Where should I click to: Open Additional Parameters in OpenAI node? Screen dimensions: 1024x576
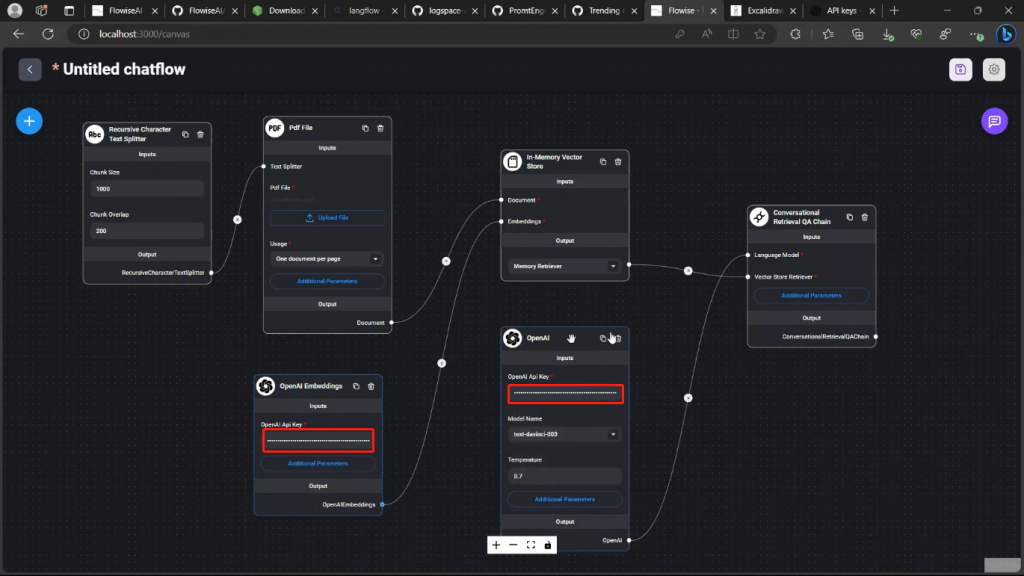pyautogui.click(x=565, y=499)
